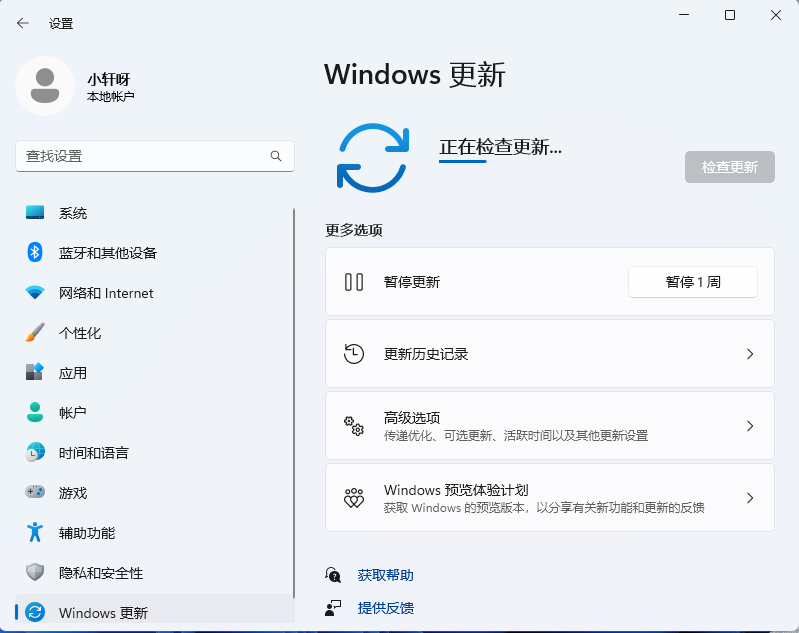The width and height of the screenshot is (799, 633).
Task: Click the 帐户 person icon
Action: tap(35, 412)
